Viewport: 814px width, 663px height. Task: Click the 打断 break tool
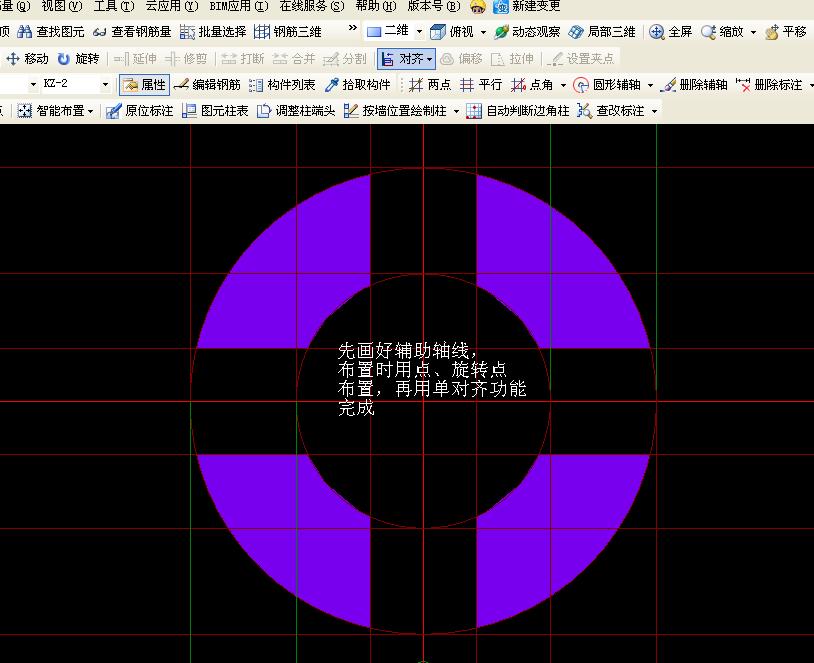point(242,59)
